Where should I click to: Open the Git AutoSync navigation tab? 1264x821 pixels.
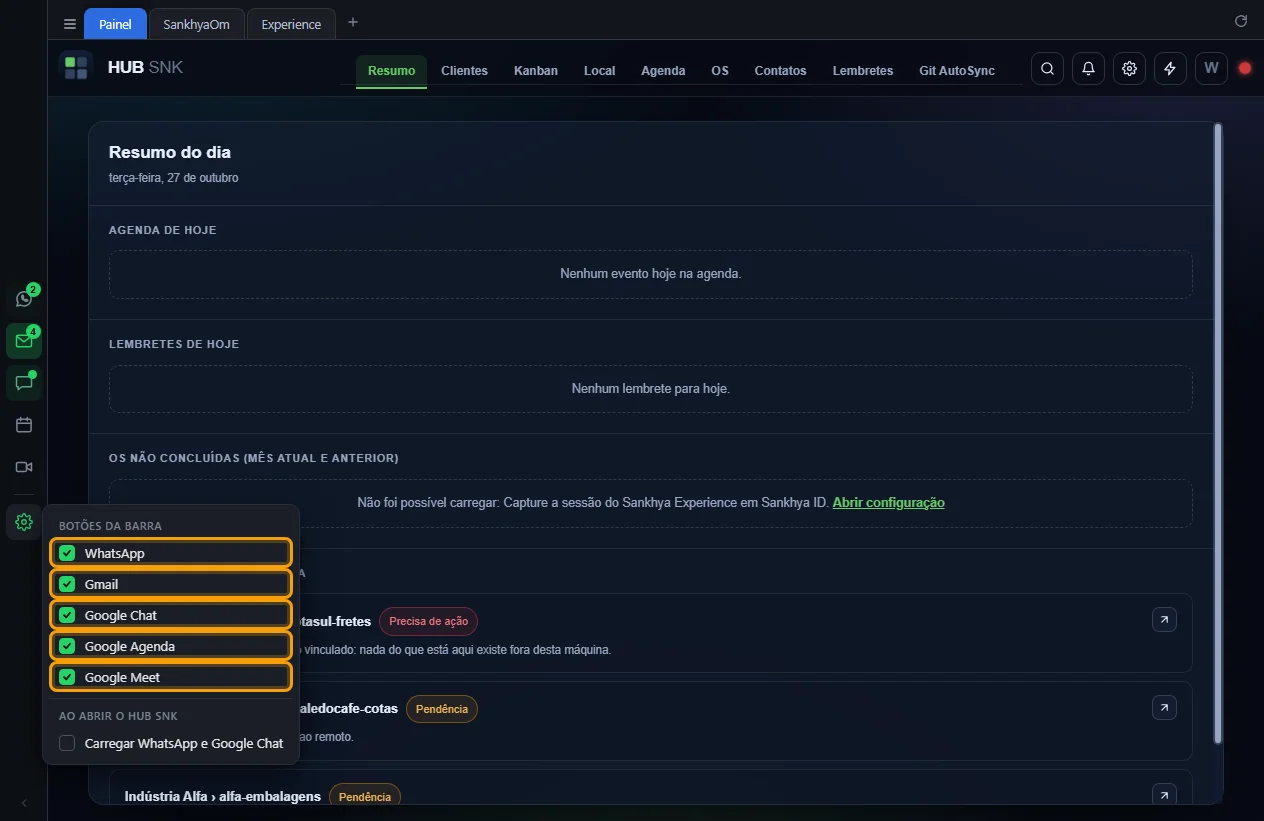coord(957,71)
